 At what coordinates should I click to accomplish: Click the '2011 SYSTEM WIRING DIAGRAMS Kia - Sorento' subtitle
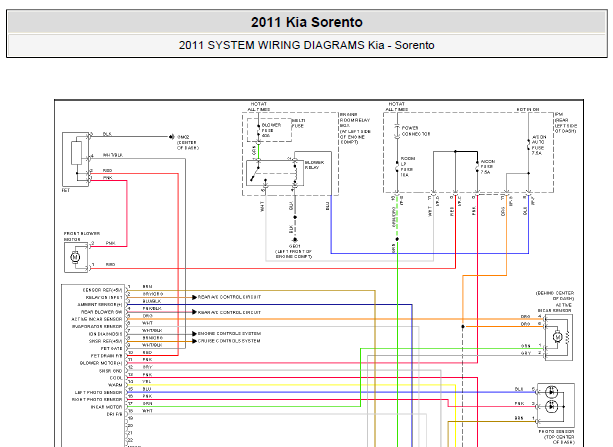tap(307, 45)
